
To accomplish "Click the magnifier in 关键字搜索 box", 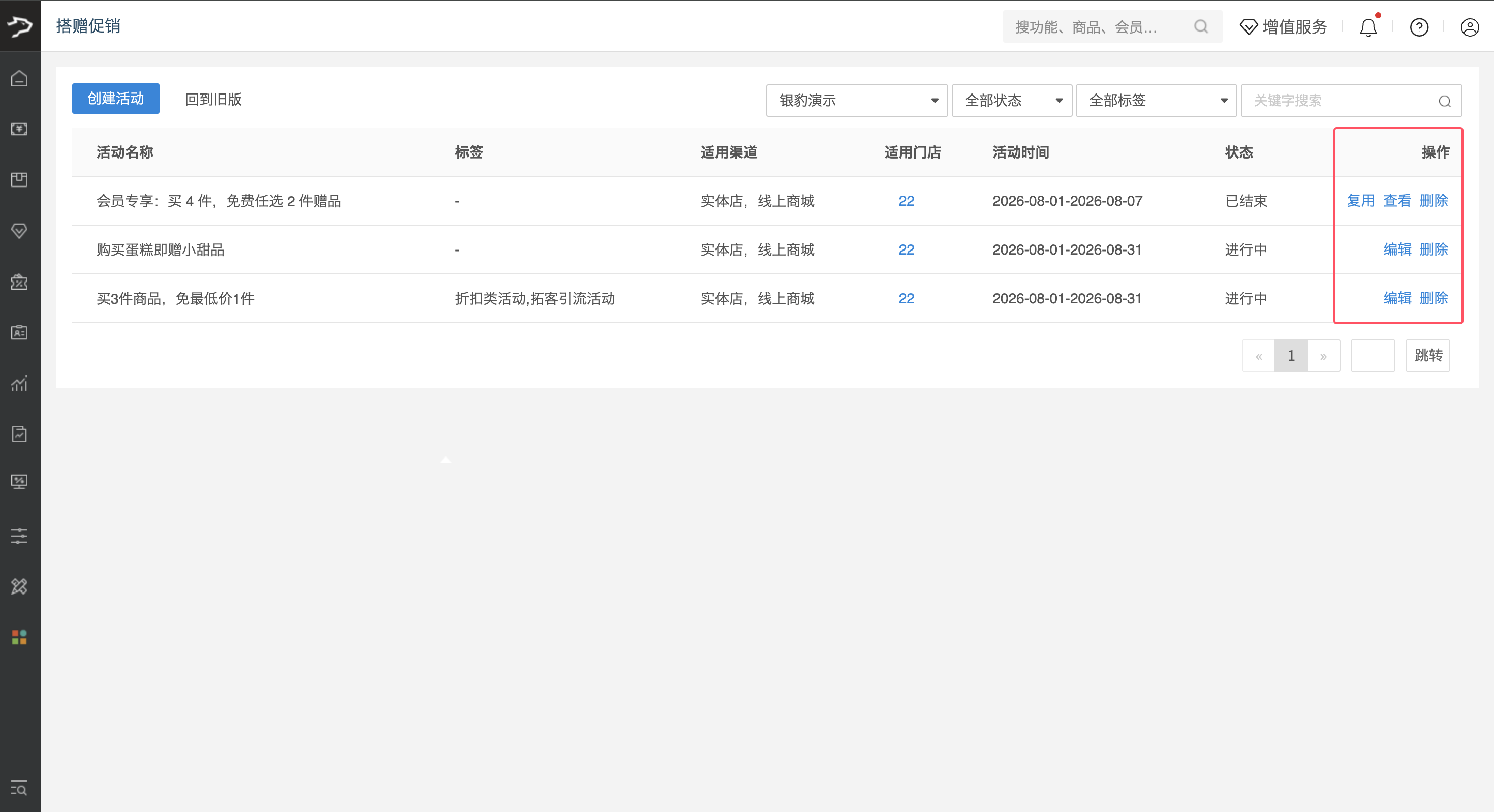I will tap(1445, 102).
